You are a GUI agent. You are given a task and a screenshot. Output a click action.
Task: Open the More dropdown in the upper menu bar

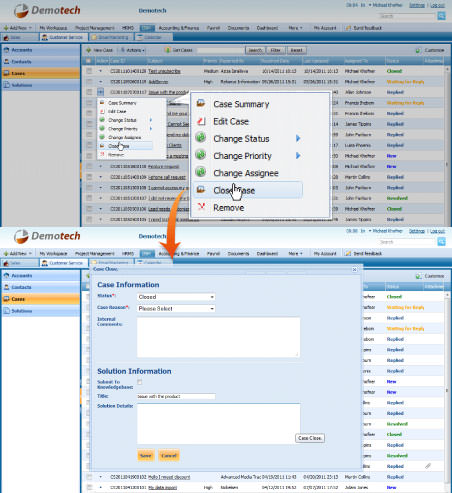point(295,28)
